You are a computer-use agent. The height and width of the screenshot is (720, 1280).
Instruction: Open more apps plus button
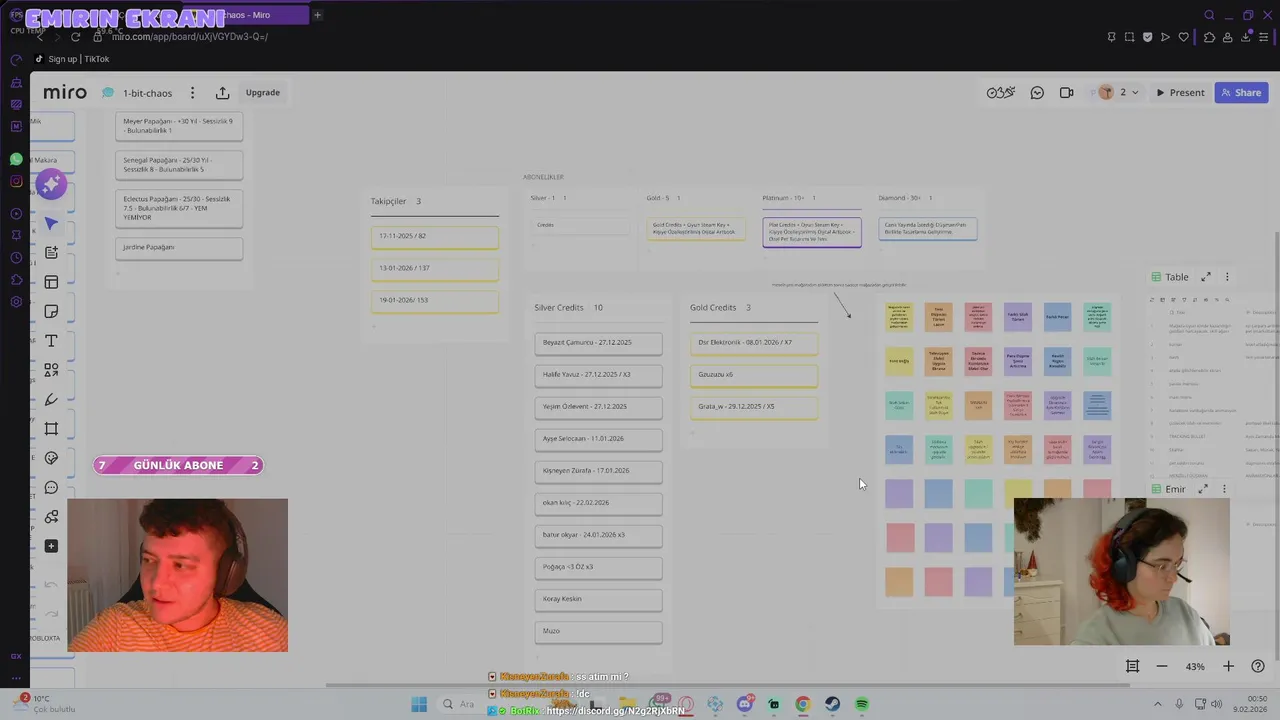coord(51,546)
